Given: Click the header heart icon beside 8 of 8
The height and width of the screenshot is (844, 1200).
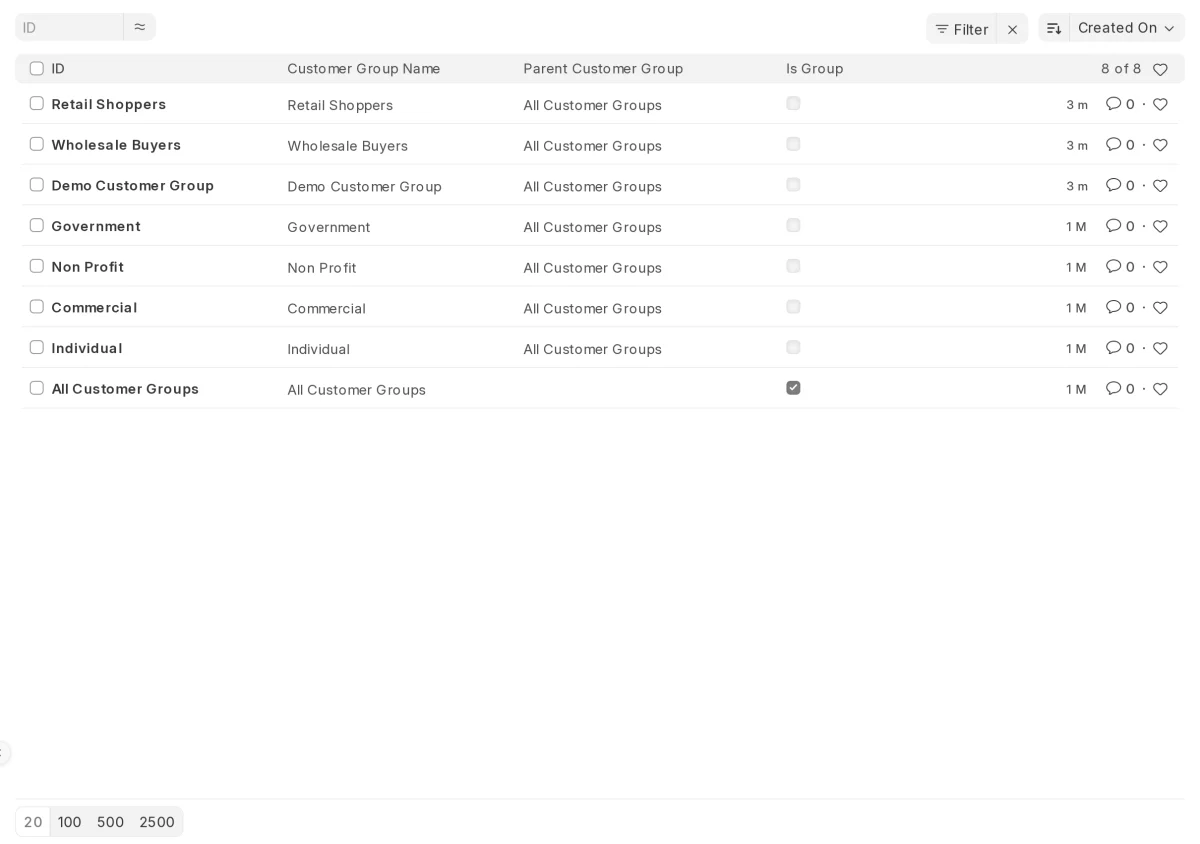Looking at the screenshot, I should 1160,69.
